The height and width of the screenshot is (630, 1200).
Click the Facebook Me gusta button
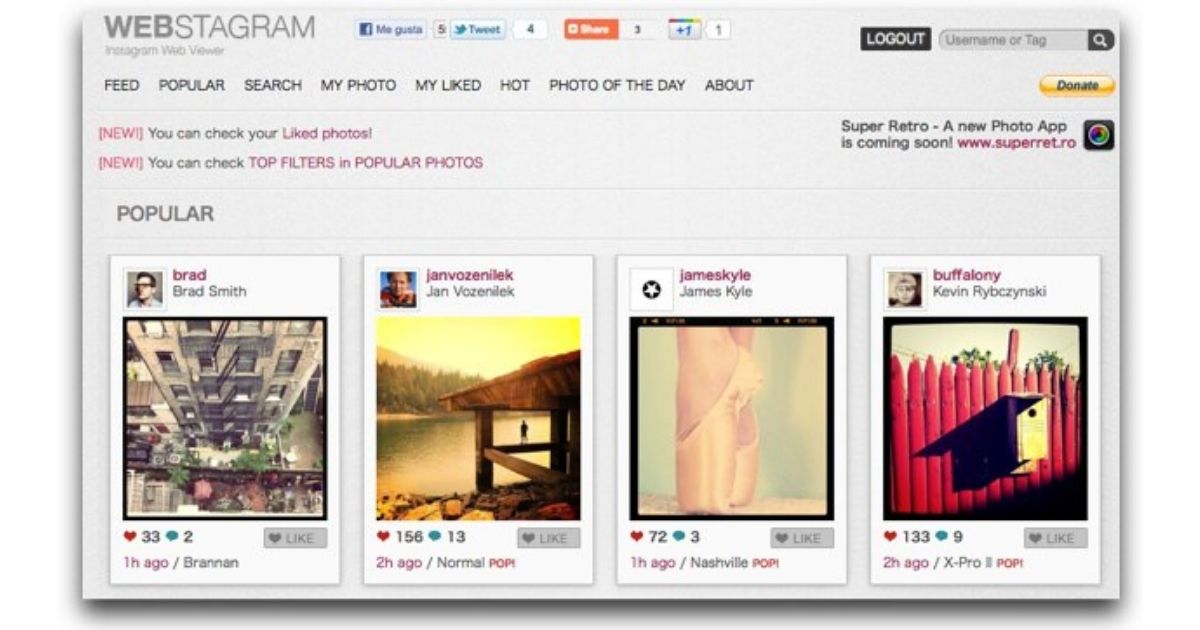tap(391, 30)
